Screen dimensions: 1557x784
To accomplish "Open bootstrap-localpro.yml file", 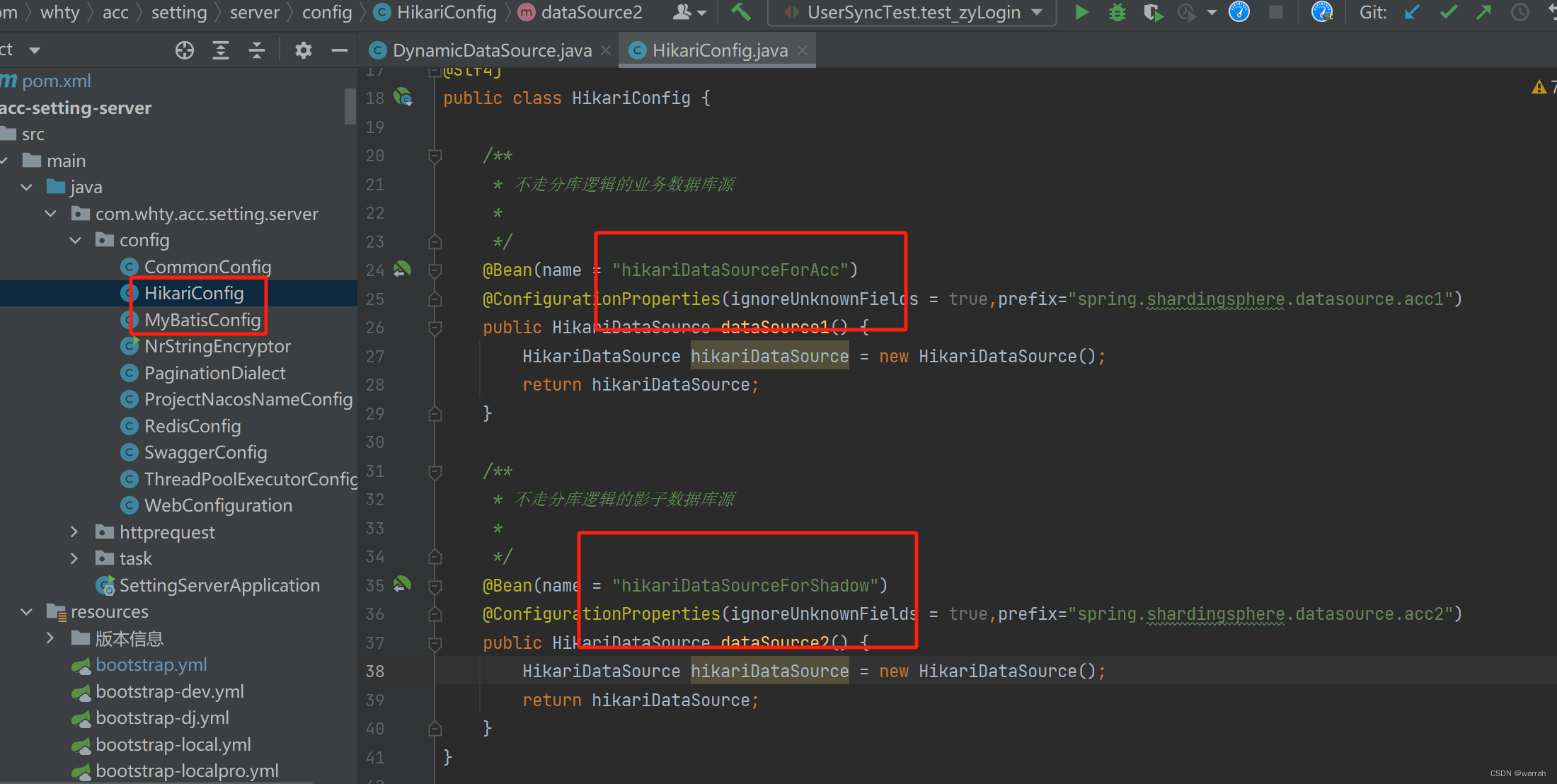I will (176, 771).
